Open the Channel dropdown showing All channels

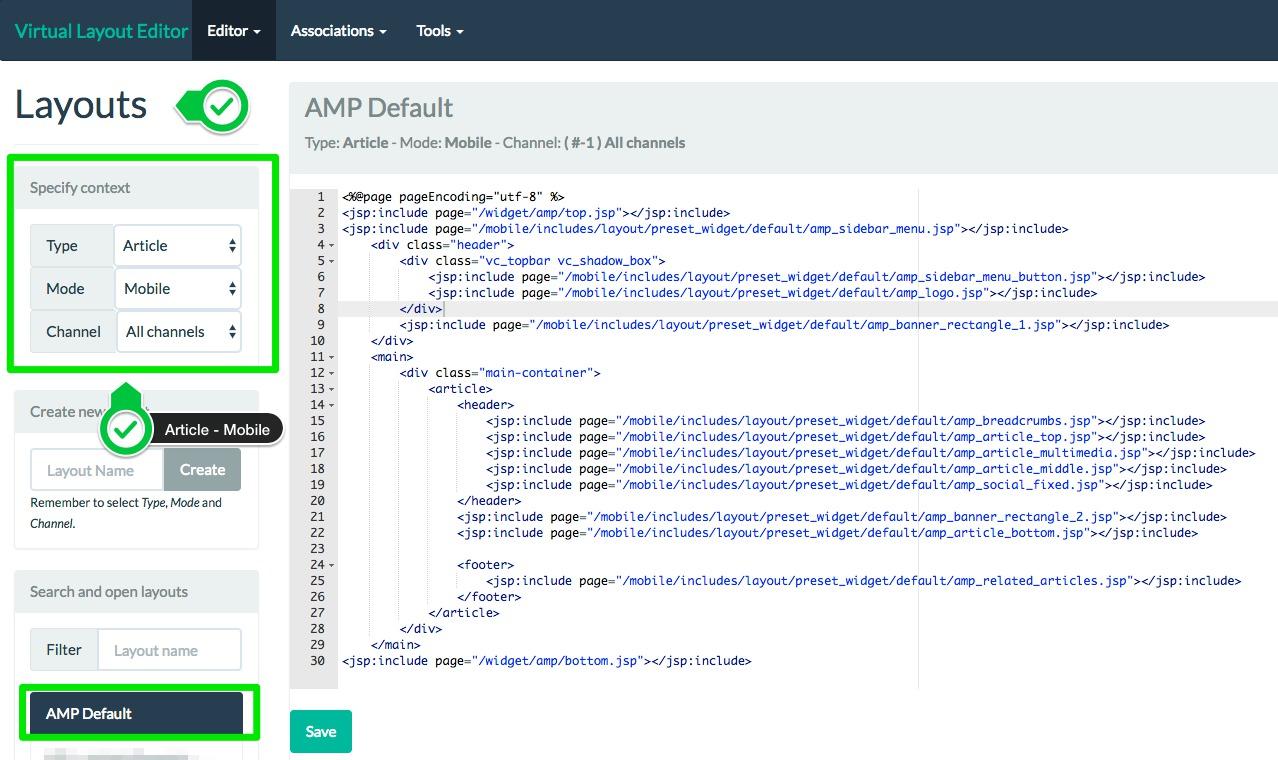178,332
